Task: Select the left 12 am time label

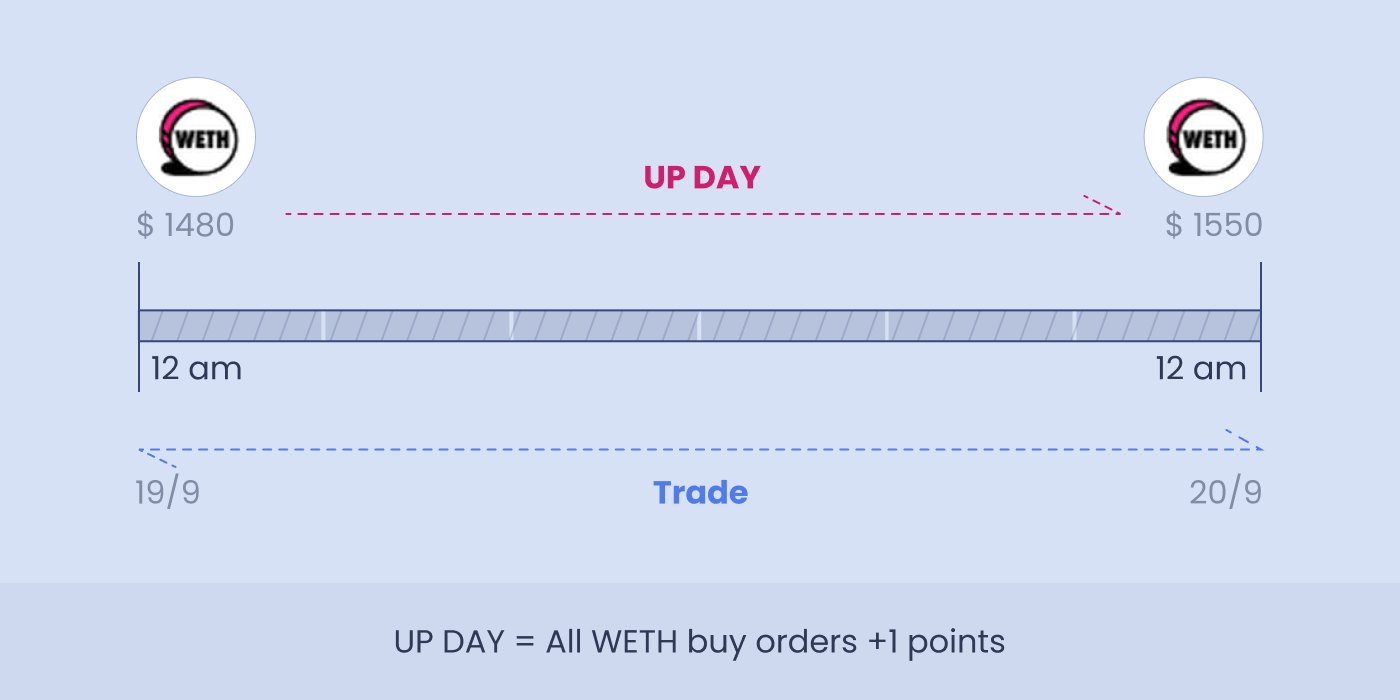Action: [196, 369]
